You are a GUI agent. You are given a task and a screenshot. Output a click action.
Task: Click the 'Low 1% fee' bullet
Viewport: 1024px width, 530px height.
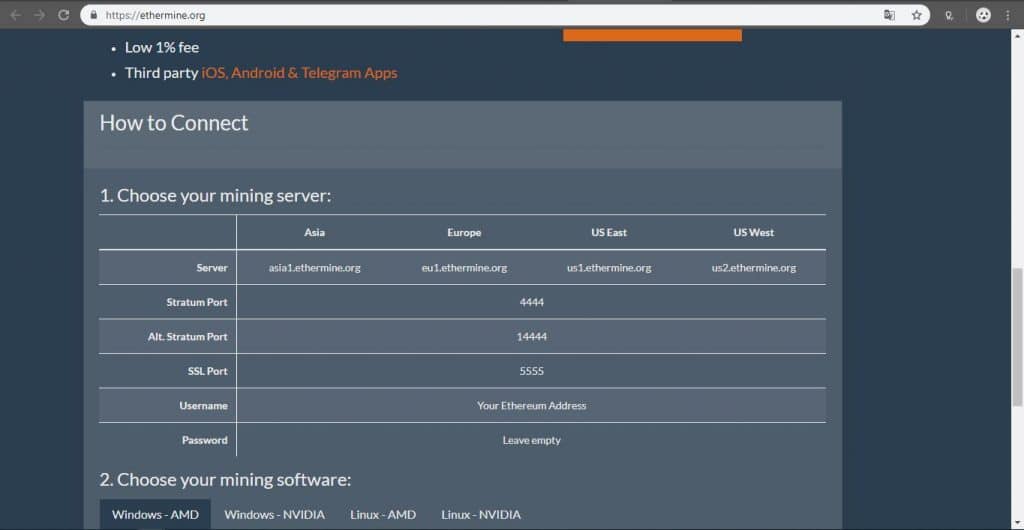[x=162, y=48]
